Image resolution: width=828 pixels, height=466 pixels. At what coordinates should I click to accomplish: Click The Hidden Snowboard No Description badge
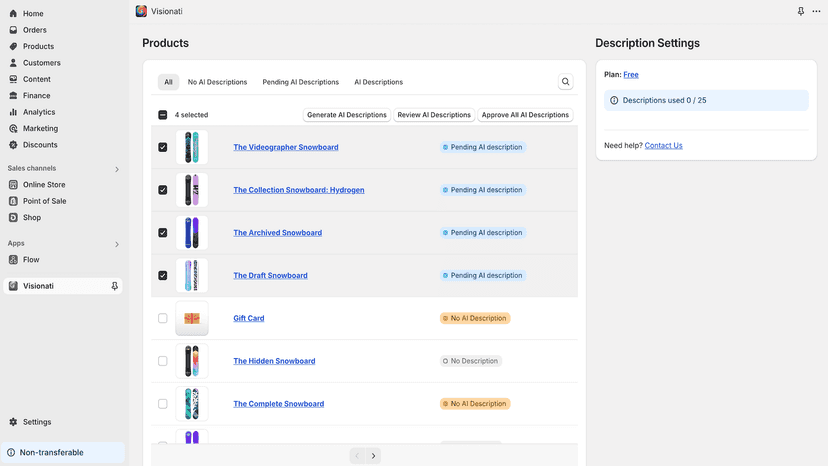coord(471,361)
